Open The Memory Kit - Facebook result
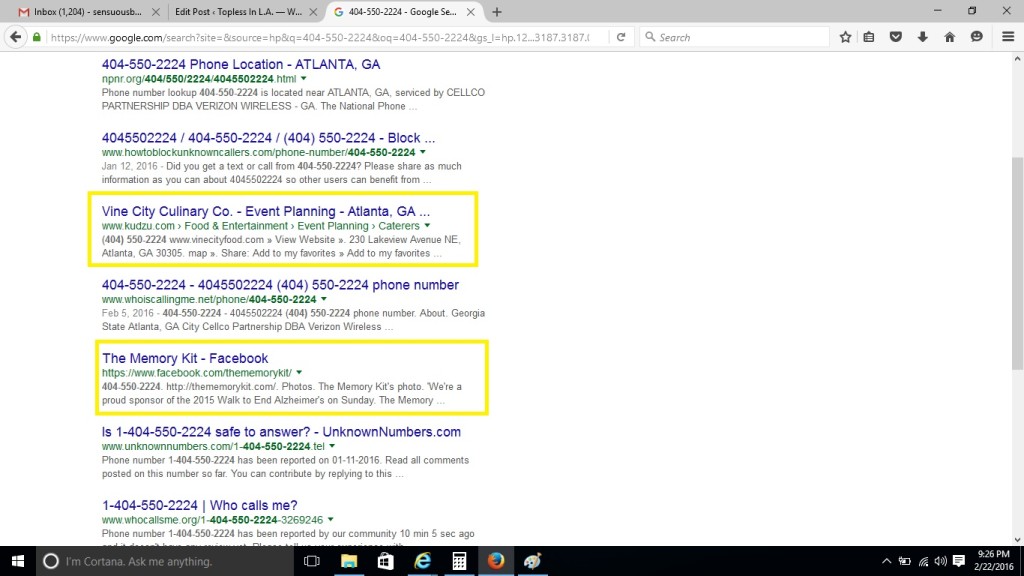Image resolution: width=1024 pixels, height=576 pixels. (185, 358)
